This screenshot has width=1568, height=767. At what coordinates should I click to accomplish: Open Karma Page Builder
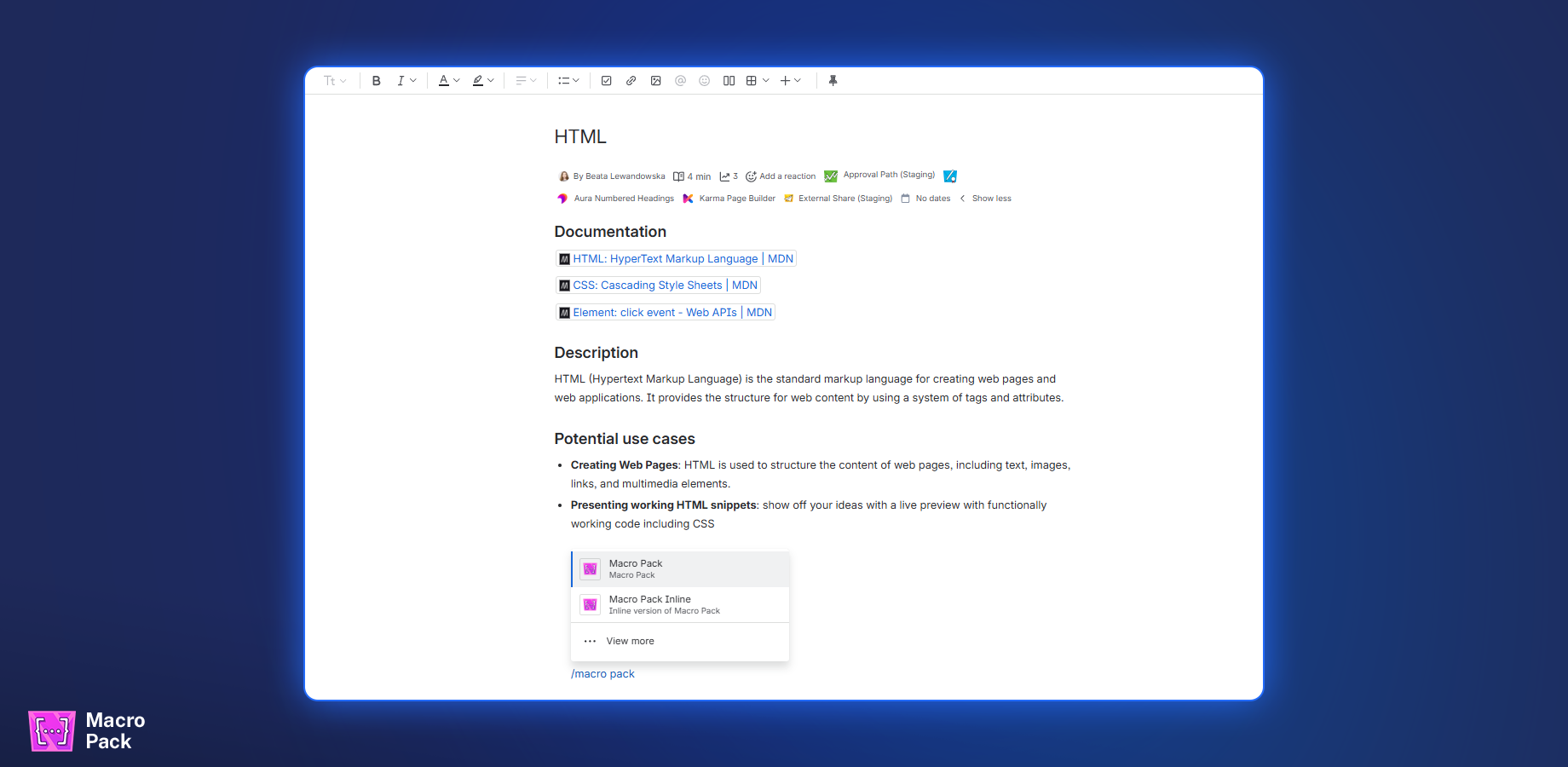pyautogui.click(x=737, y=199)
